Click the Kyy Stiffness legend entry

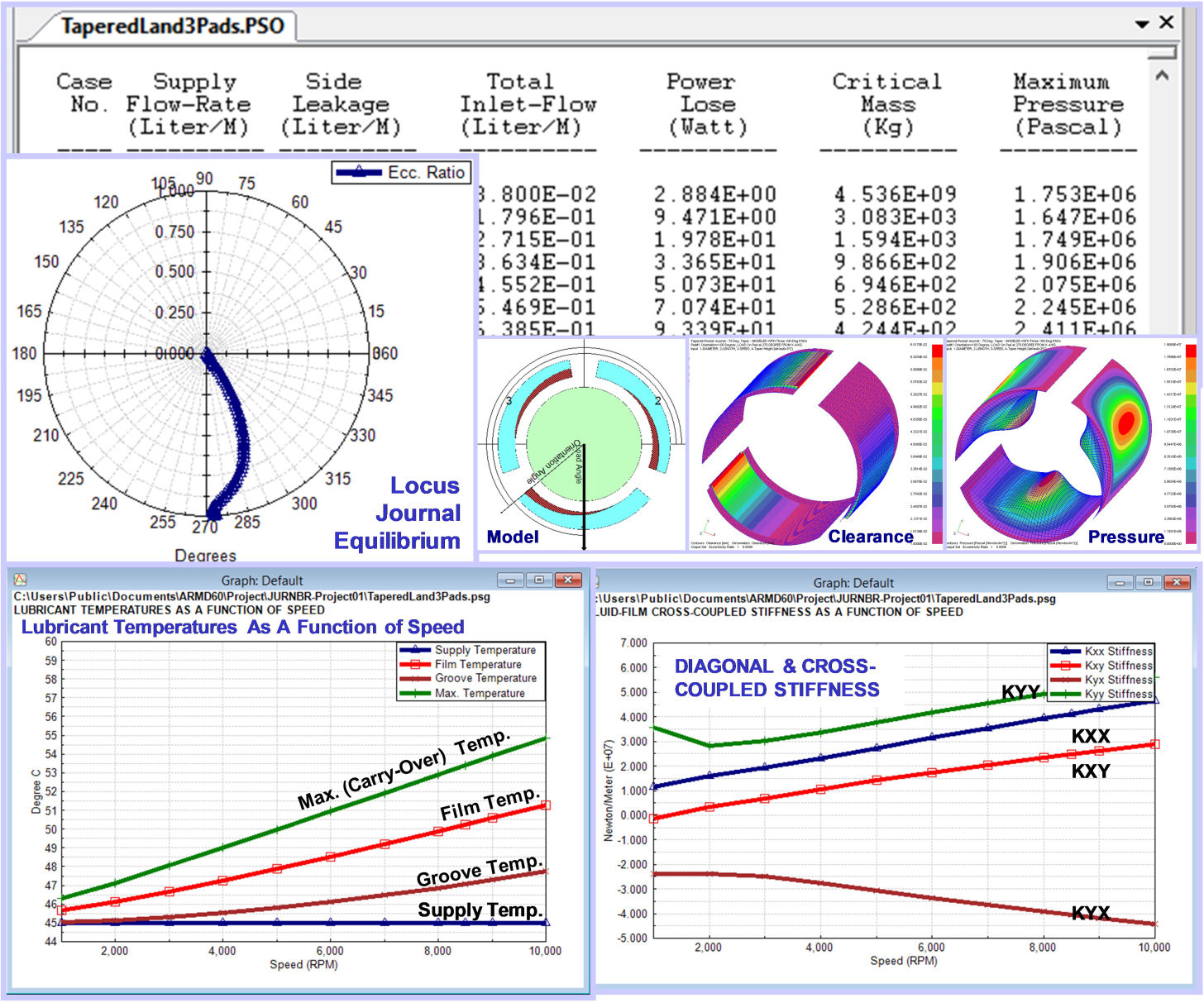(1101, 694)
